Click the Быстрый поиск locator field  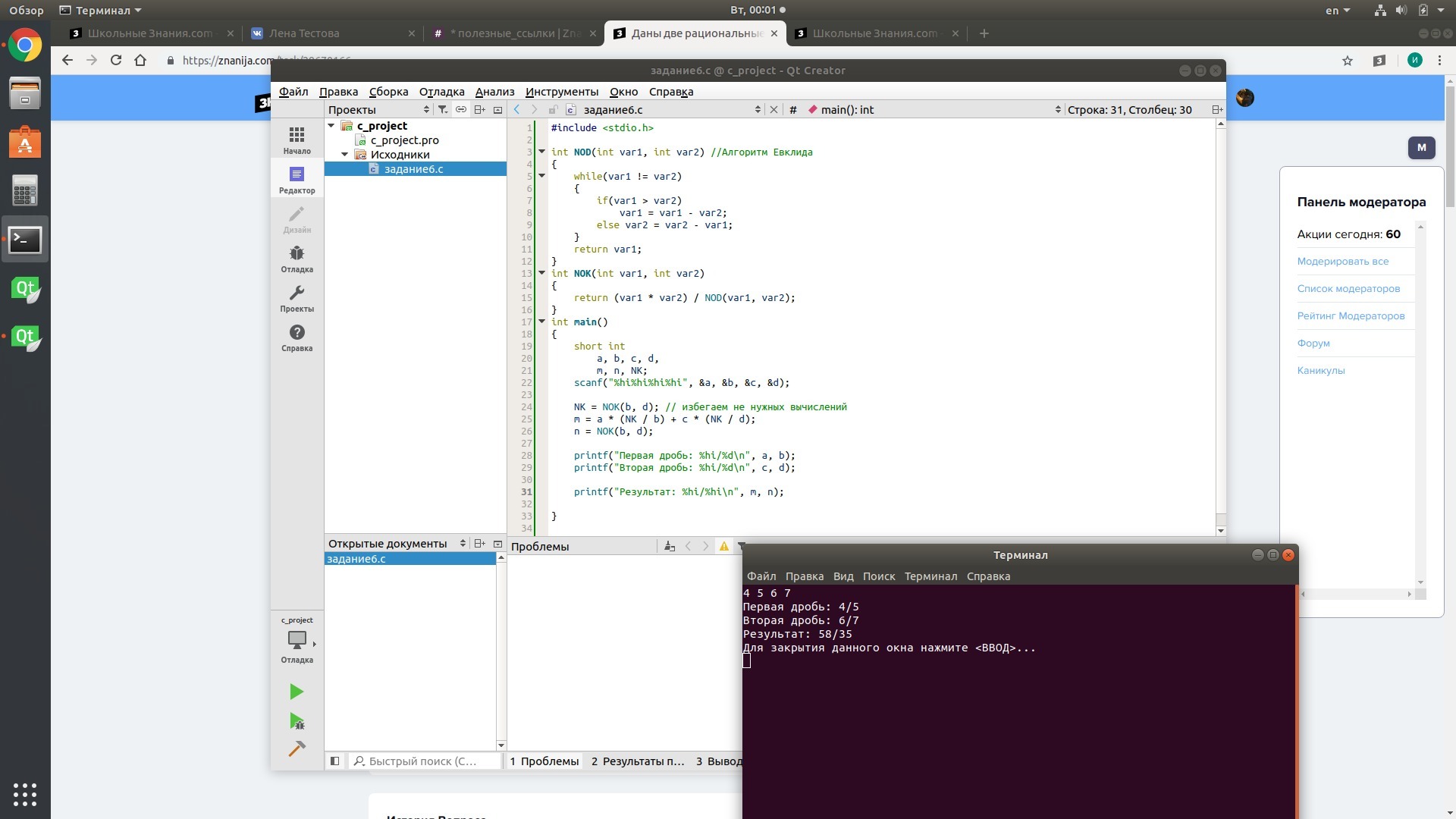(425, 761)
